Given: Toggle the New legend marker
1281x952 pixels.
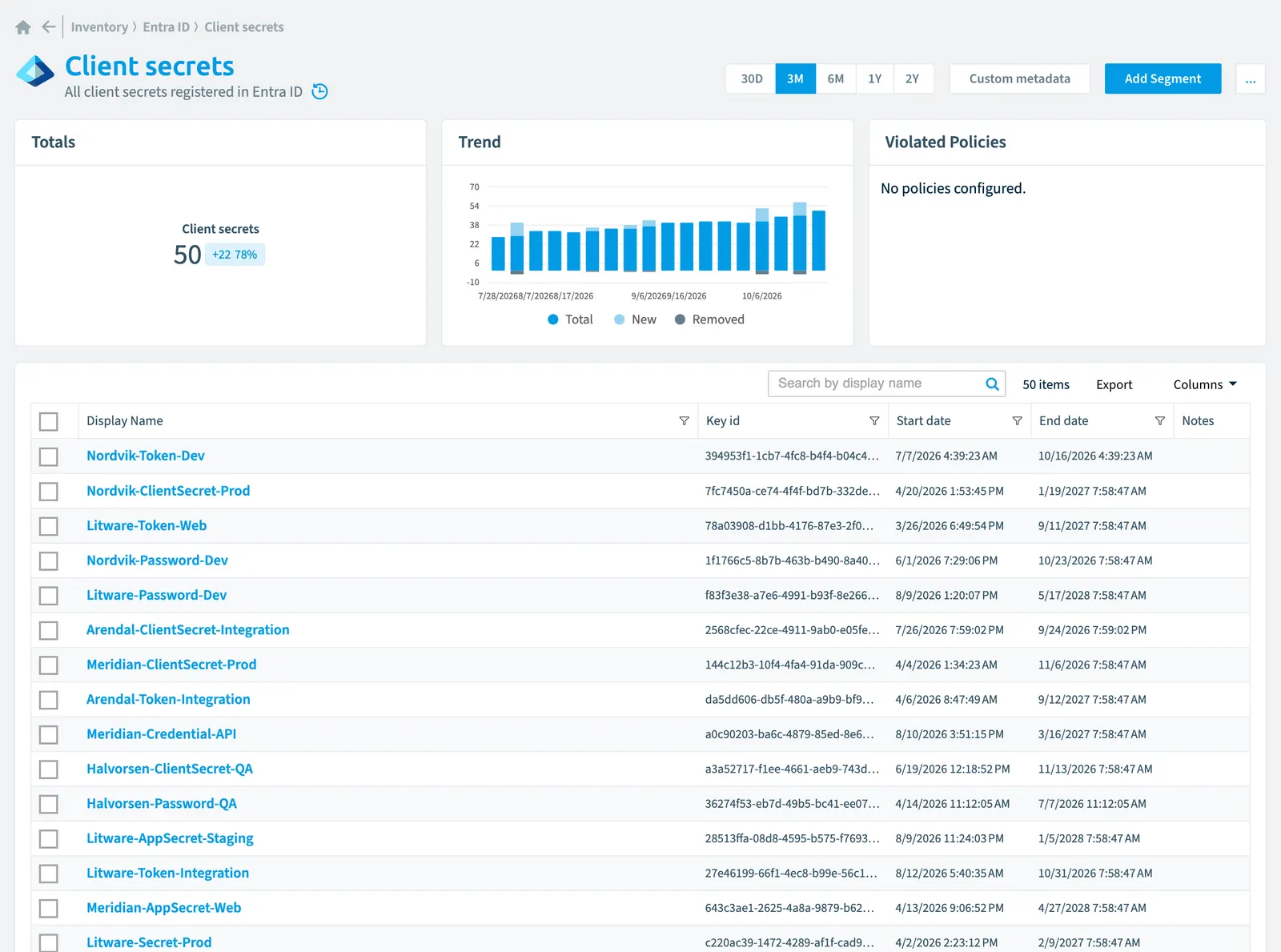Looking at the screenshot, I should click(x=619, y=319).
